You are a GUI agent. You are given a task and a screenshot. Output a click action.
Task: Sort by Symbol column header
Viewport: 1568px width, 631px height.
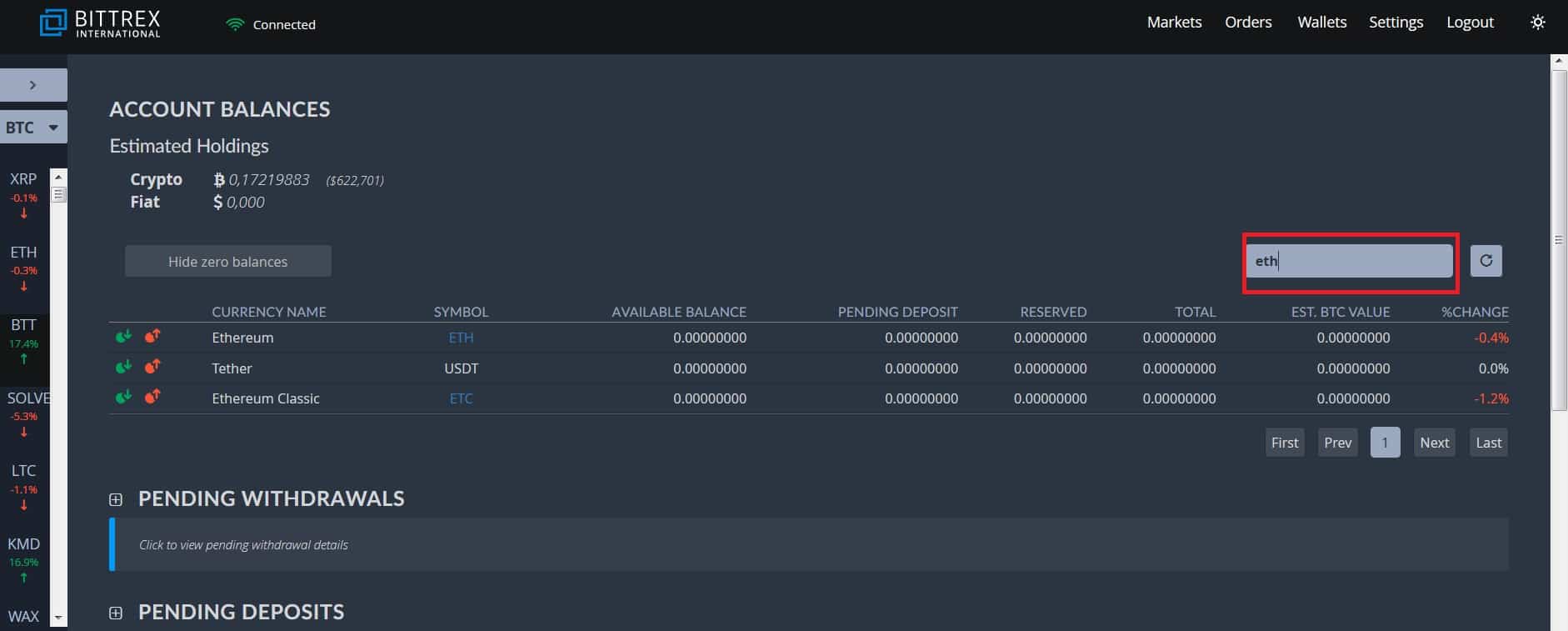tap(461, 312)
